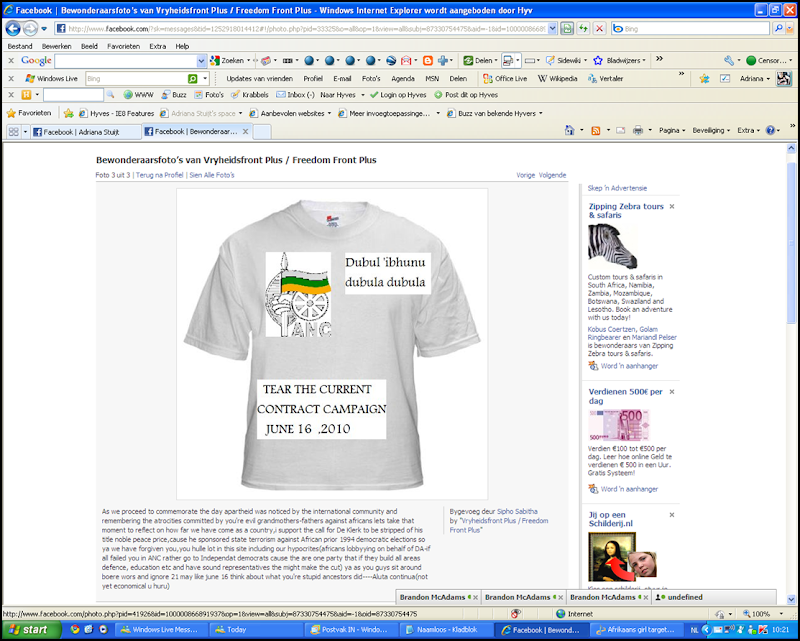The width and height of the screenshot is (800, 641).
Task: Click the Forward navigation arrow
Action: [30, 29]
